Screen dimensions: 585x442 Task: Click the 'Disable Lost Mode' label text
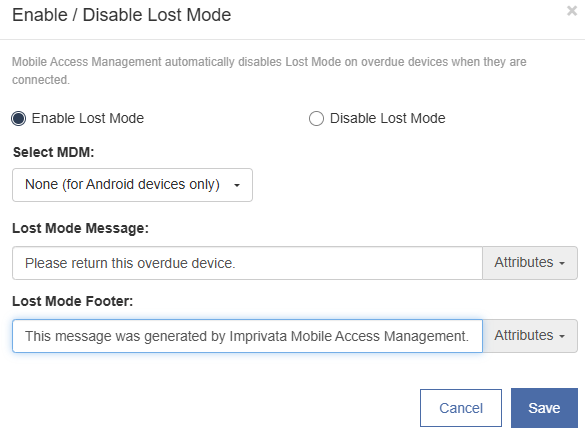point(387,118)
